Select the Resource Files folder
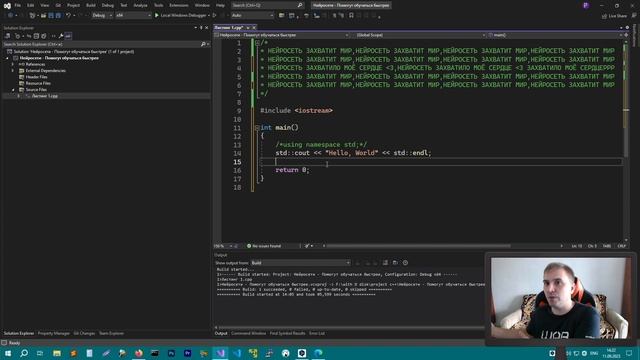 pos(38,83)
